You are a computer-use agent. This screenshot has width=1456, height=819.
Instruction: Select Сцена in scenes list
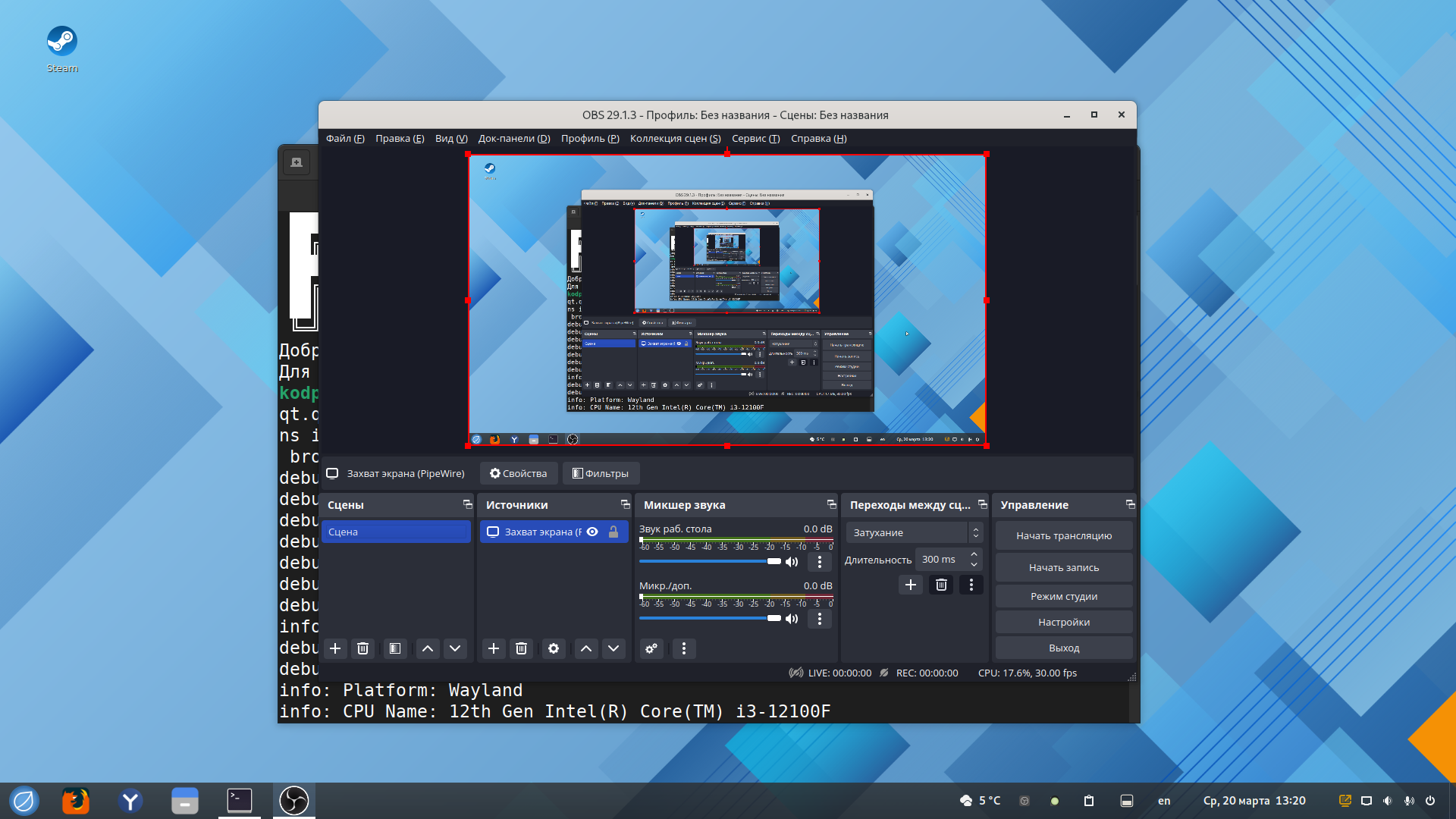[396, 532]
